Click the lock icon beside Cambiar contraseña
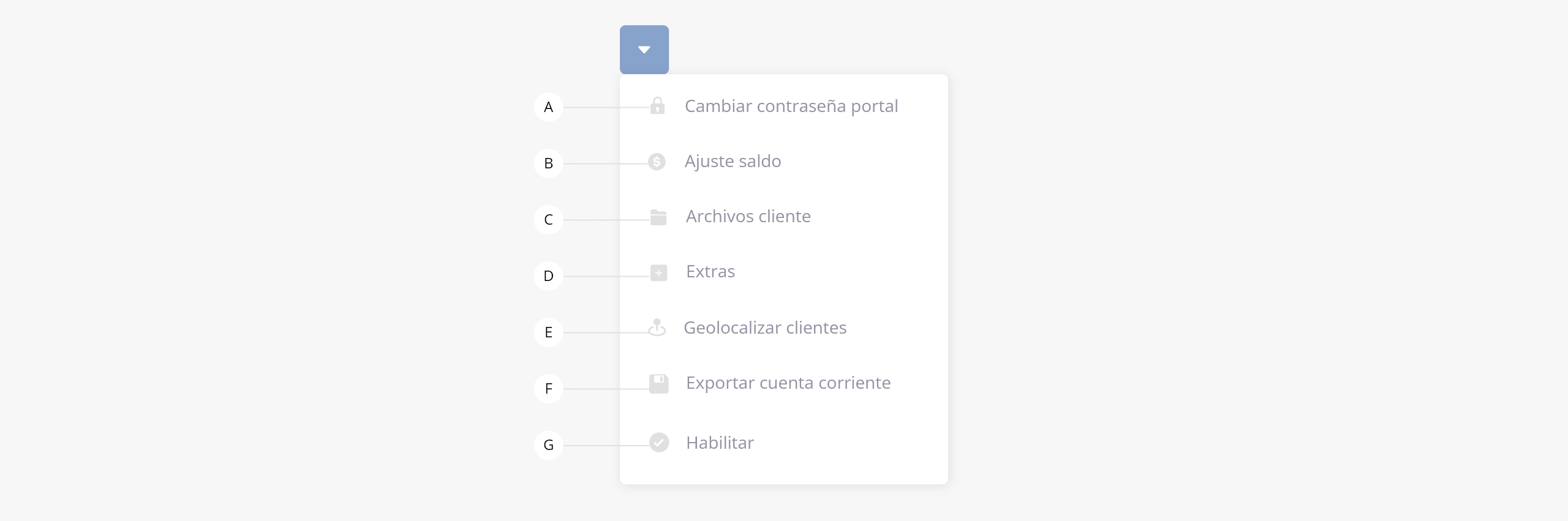The image size is (1568, 521). (x=657, y=106)
